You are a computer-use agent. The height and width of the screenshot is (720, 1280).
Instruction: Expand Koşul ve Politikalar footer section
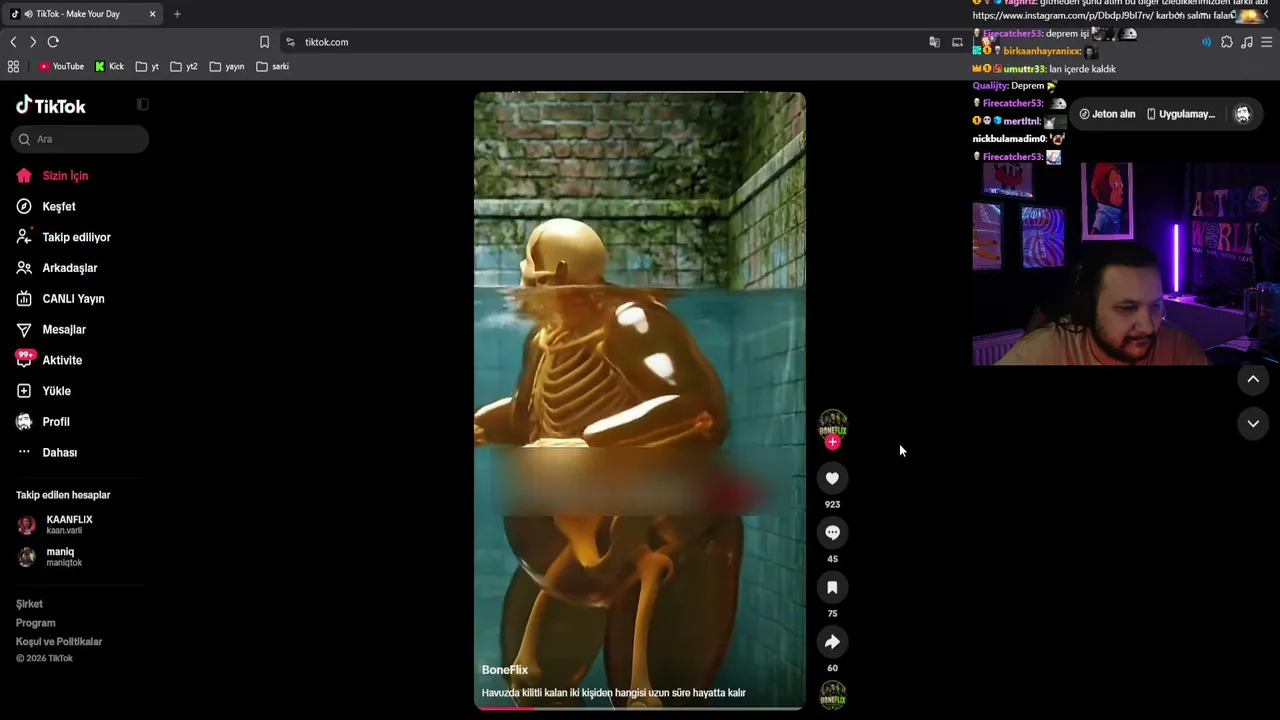click(x=59, y=642)
